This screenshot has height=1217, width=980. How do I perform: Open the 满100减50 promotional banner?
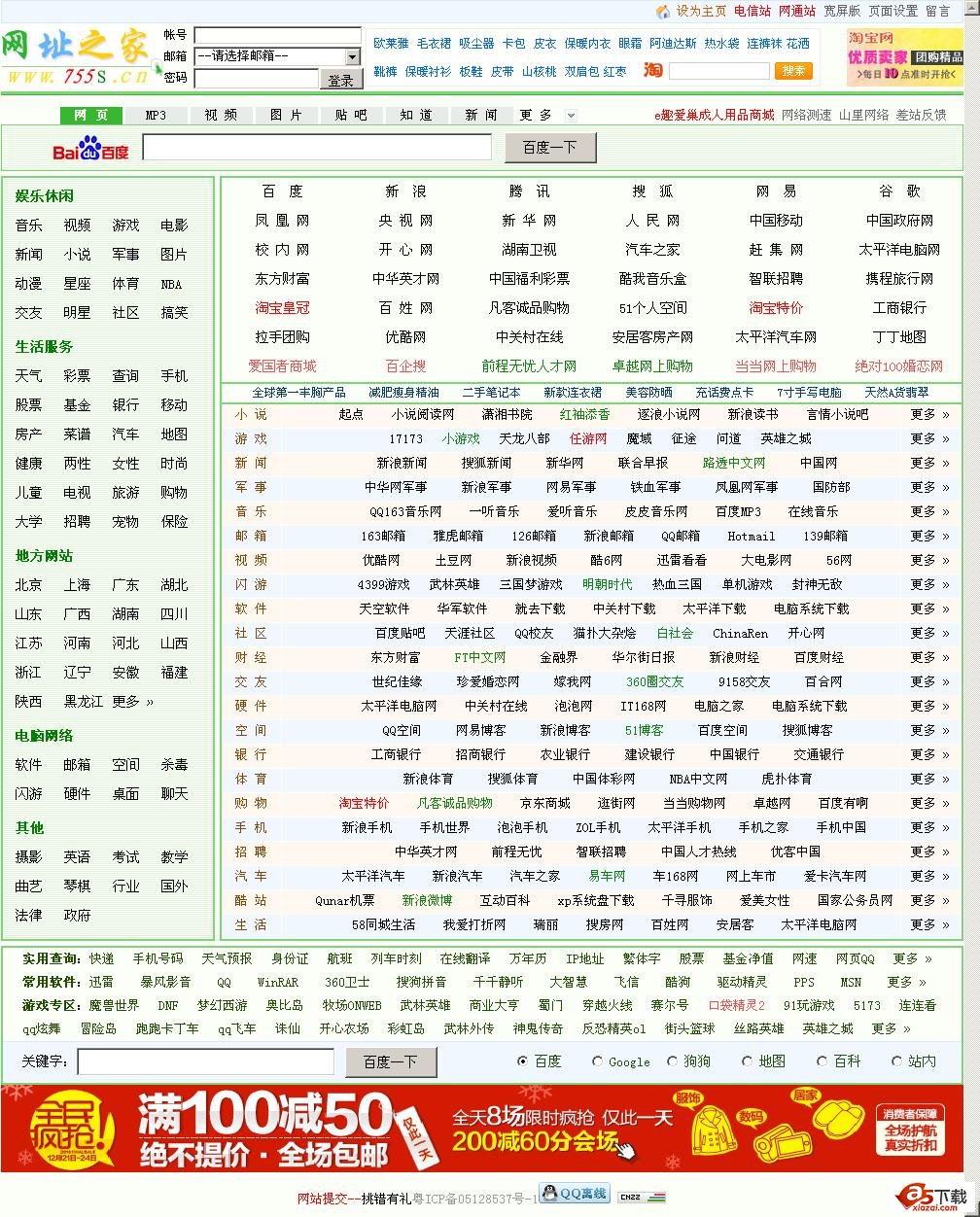(x=482, y=1129)
